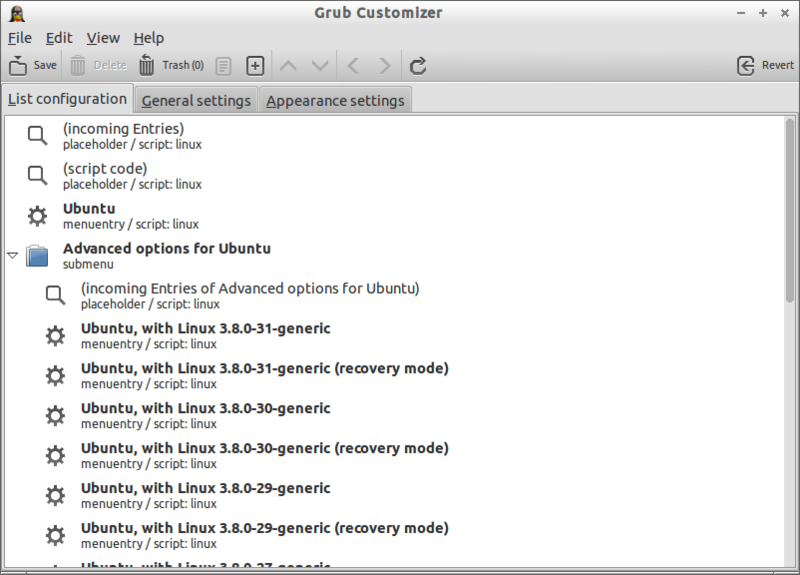Select Linux 3.8.0-31-generic (recovery mode) entry
This screenshot has width=800, height=575.
click(x=394, y=375)
